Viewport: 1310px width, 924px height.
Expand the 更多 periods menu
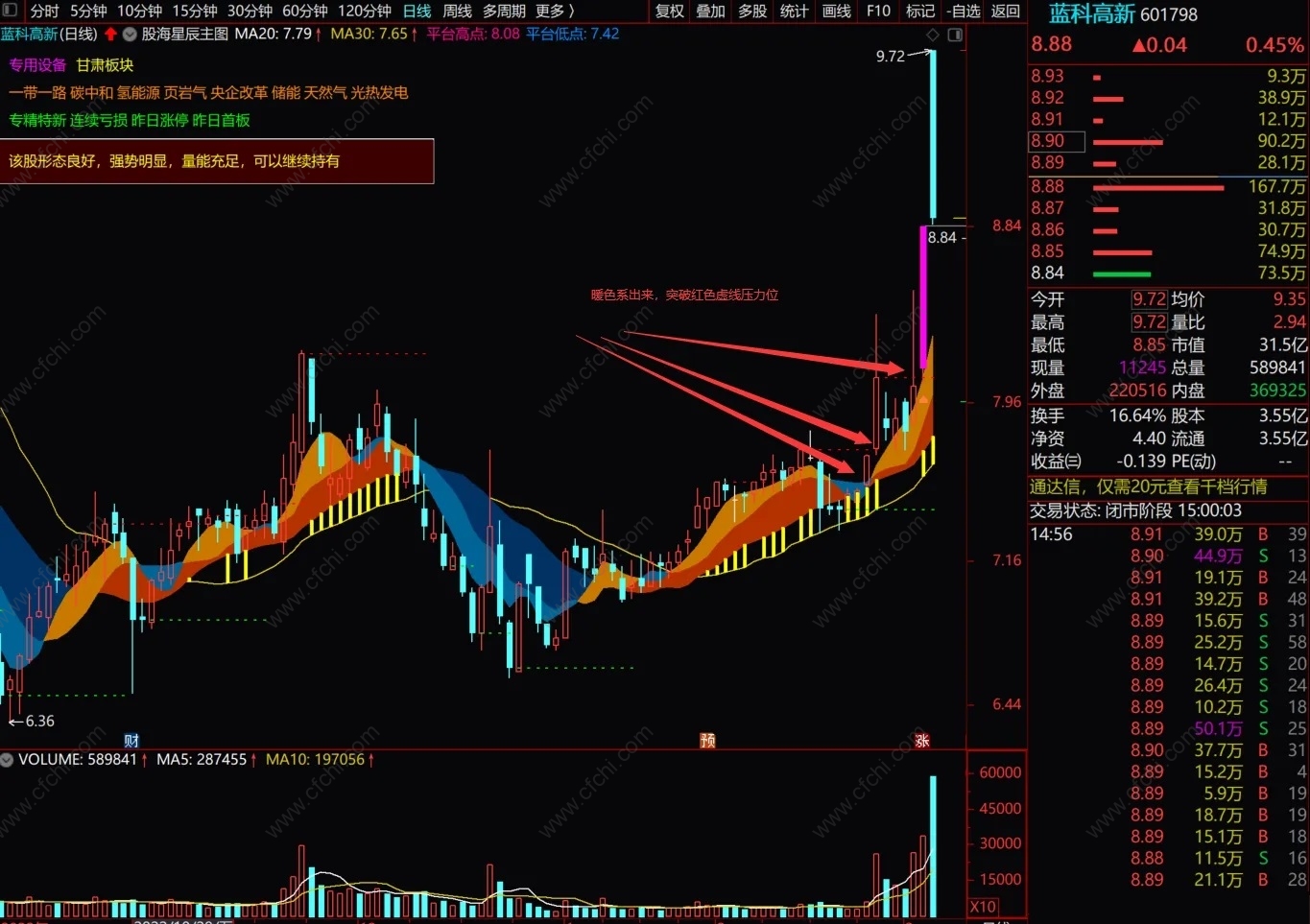(556, 11)
